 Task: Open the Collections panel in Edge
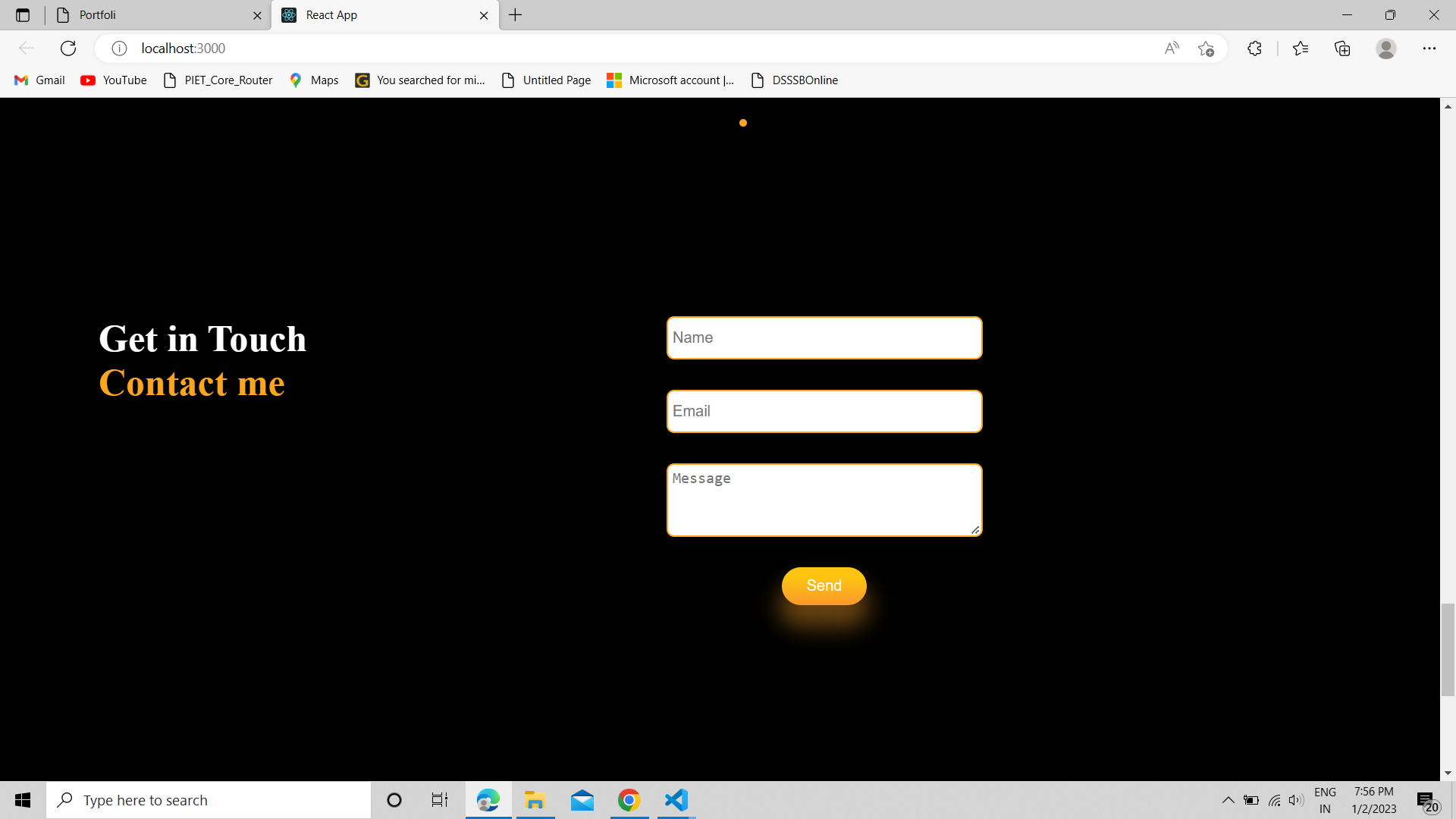click(1342, 48)
